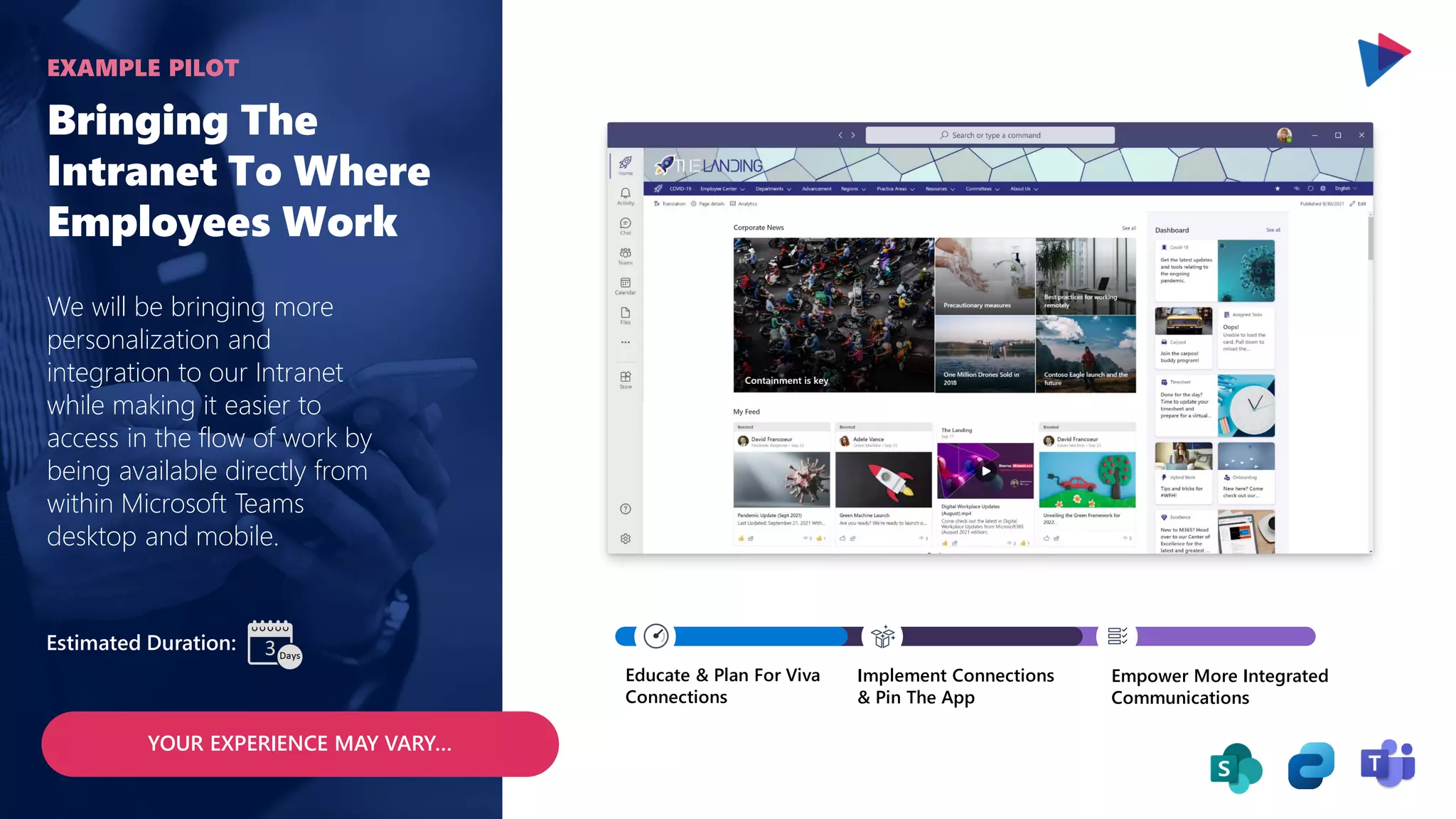Open Teams in the left app bar

(625, 256)
